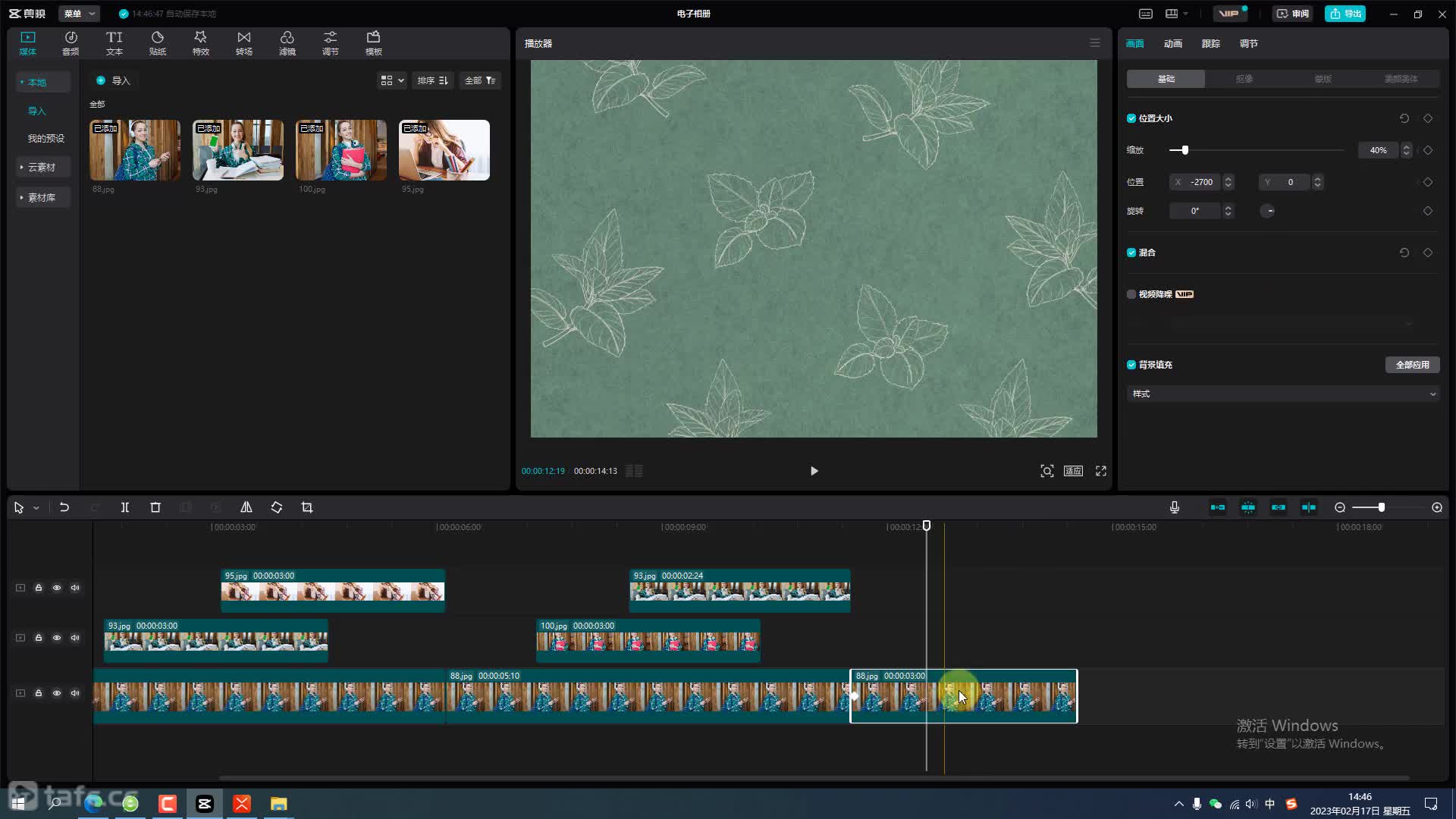Adjust the timeline zoom slider
Viewport: 1456px width, 819px height.
pos(1382,507)
